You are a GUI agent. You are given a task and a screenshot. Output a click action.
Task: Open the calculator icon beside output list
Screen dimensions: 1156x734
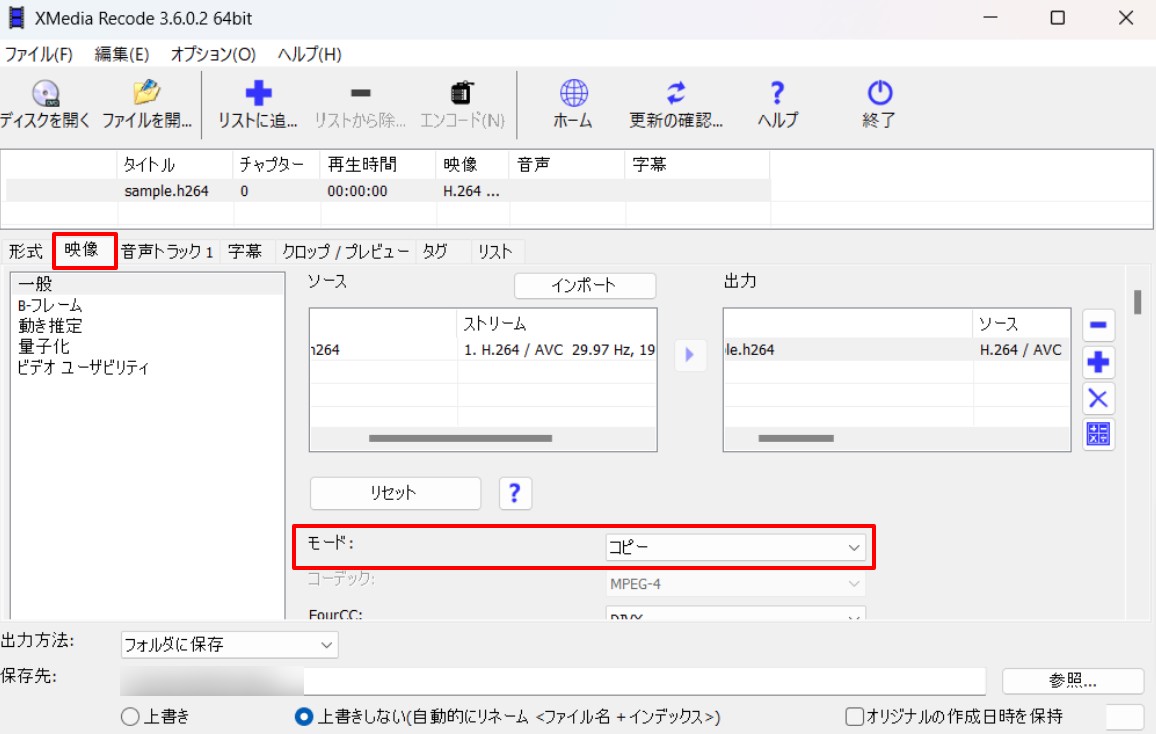click(x=1098, y=434)
